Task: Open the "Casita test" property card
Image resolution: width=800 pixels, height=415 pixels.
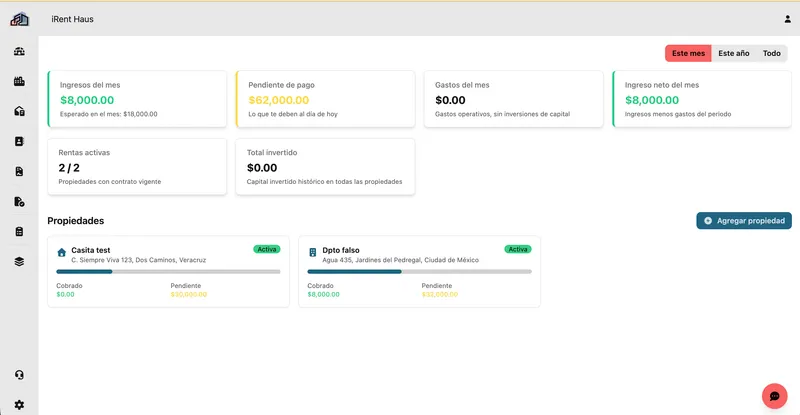Action: (168, 272)
